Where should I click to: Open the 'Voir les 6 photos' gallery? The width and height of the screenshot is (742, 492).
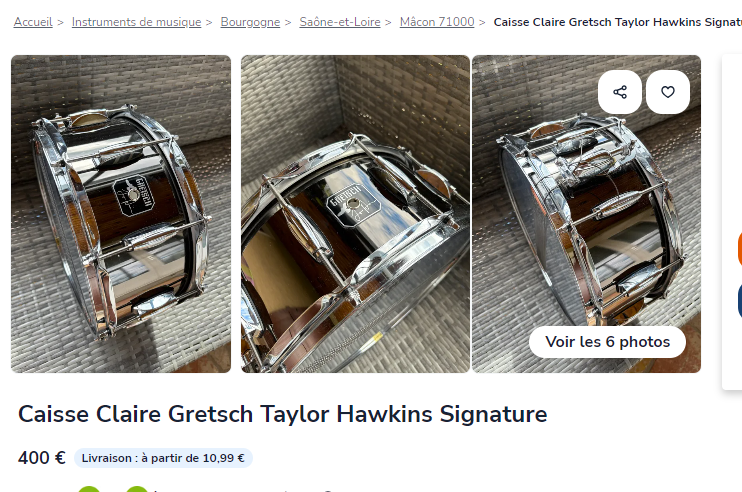(x=607, y=342)
